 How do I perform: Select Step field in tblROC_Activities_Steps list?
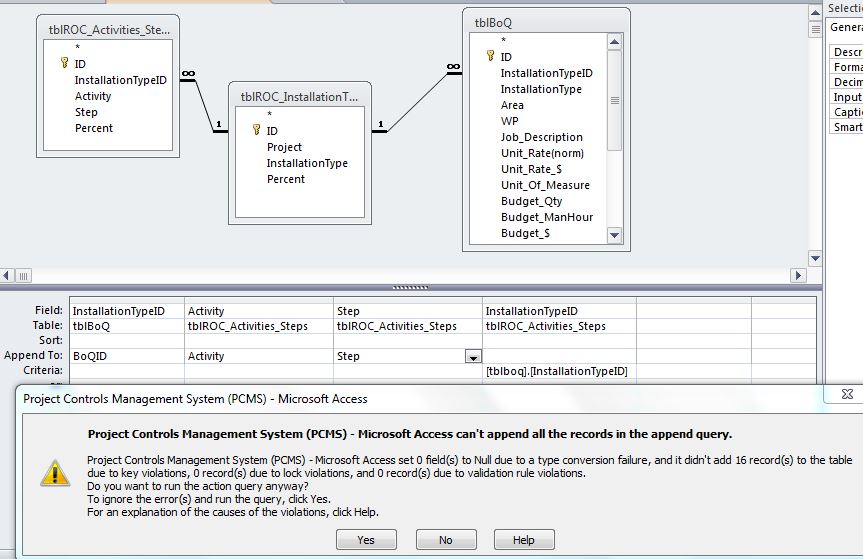(x=86, y=112)
